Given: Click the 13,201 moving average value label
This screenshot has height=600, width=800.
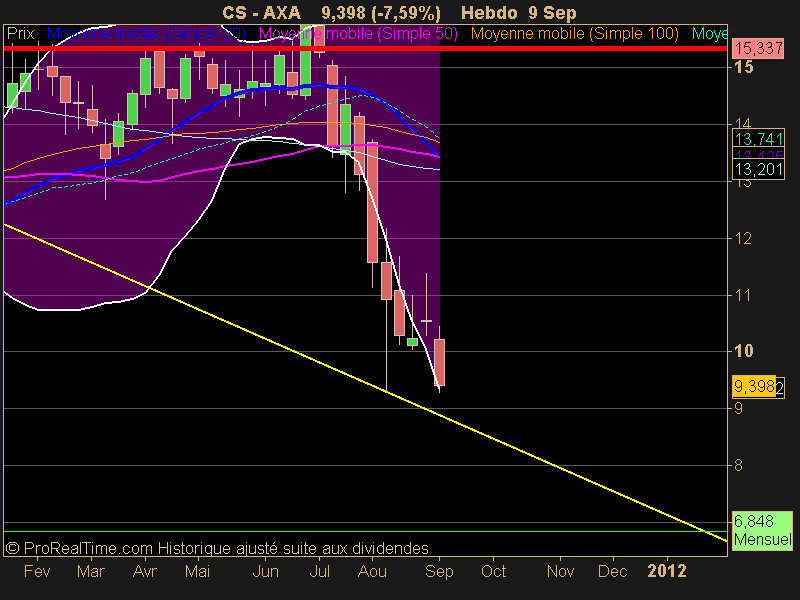Looking at the screenshot, I should 759,169.
